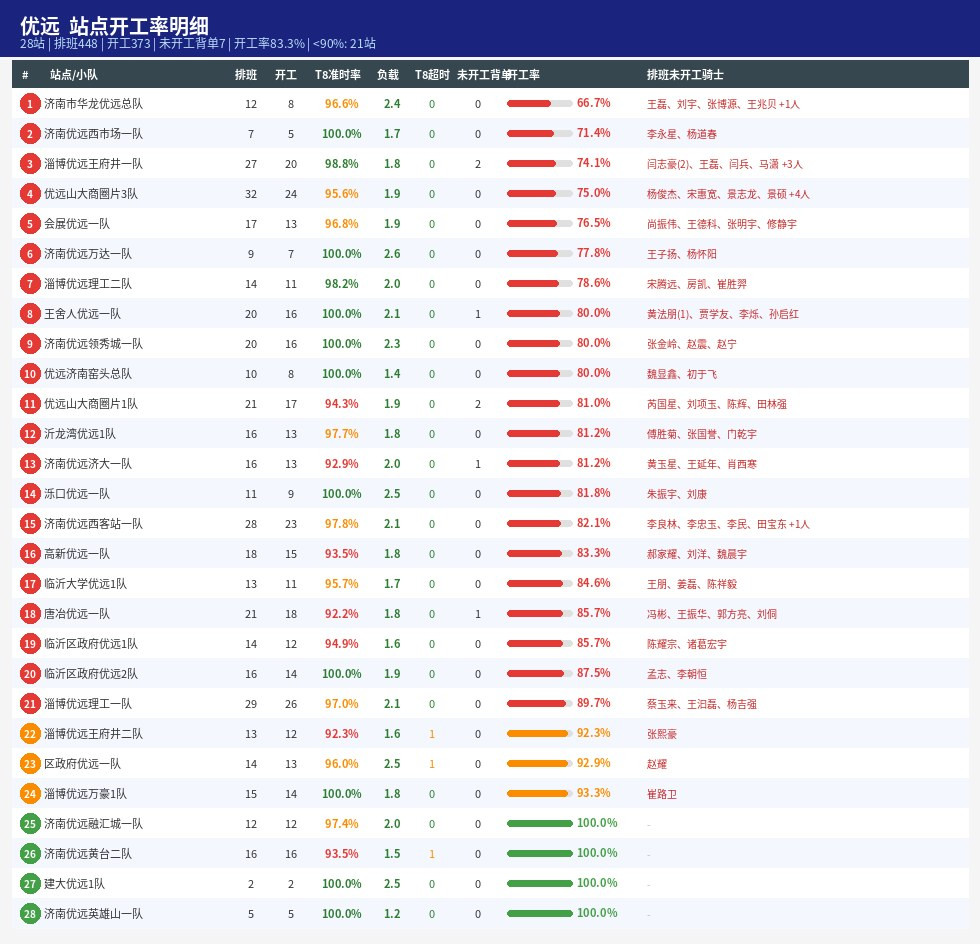Click the 89.7% rate of 淄博优远理工一队
The image size is (980, 944).
pos(593,703)
